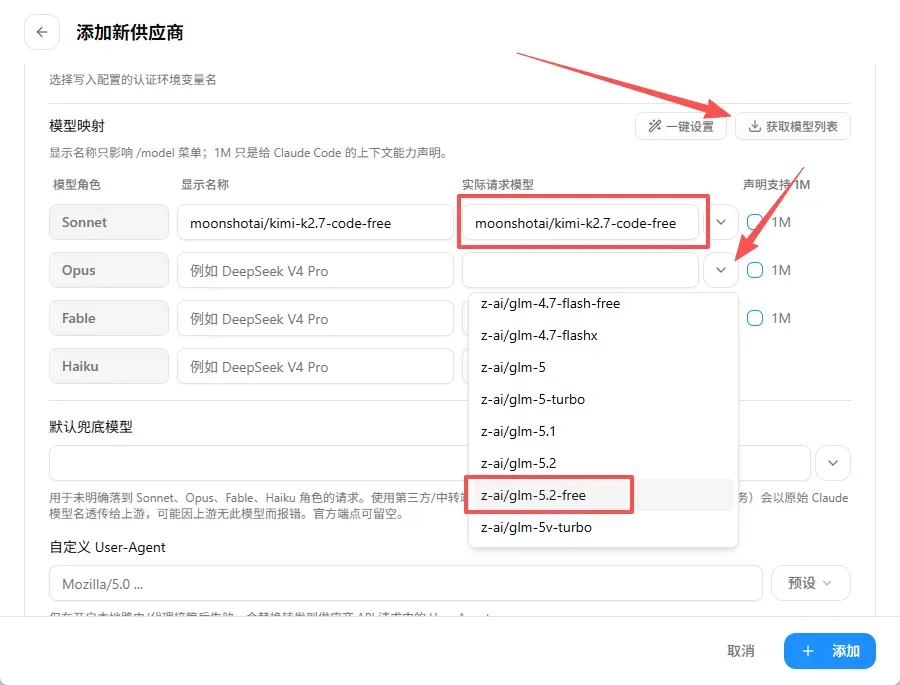The image size is (900, 685).
Task: Focus the Sonnet actual request model field
Action: 580,222
